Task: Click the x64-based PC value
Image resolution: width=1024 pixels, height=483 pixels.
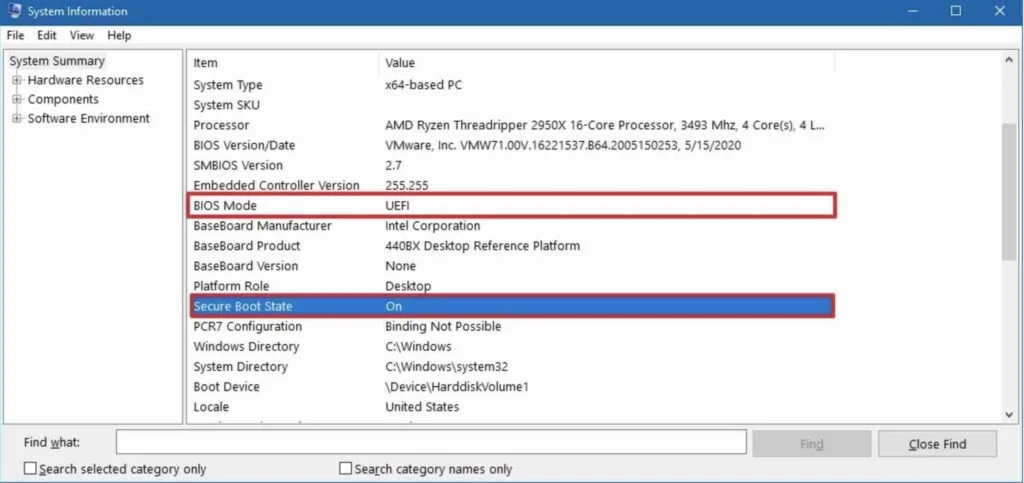Action: (424, 85)
